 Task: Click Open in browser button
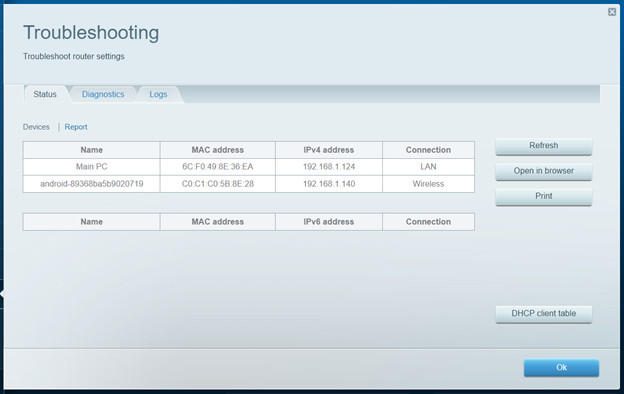(x=544, y=171)
